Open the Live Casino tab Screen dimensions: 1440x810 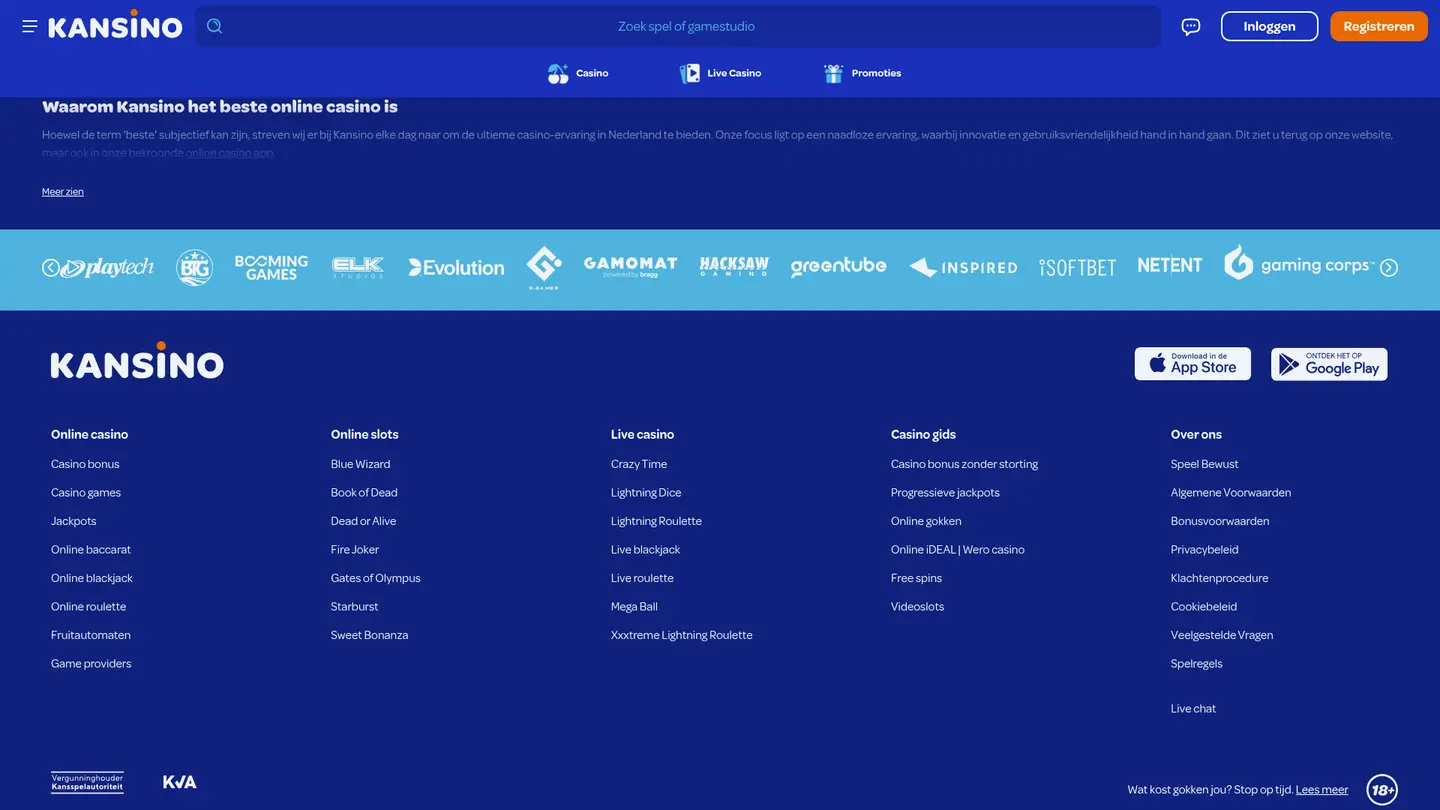(x=720, y=73)
